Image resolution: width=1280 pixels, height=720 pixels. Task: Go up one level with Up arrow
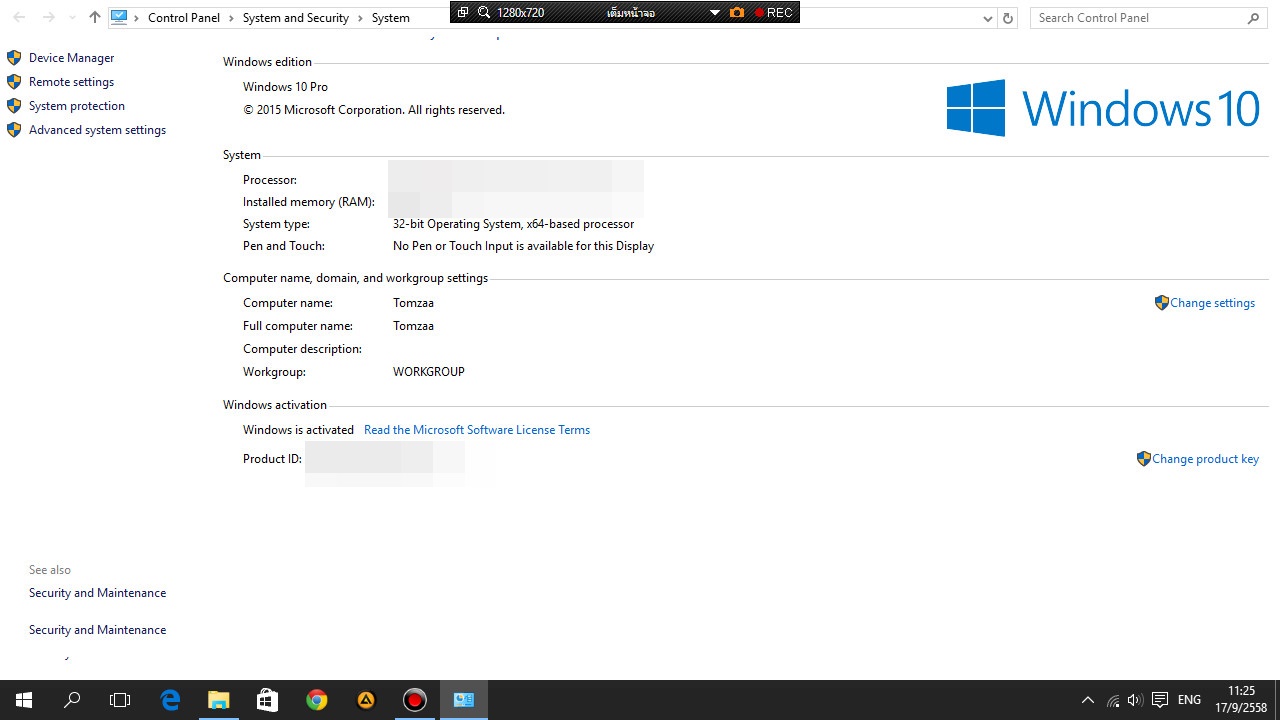click(95, 17)
